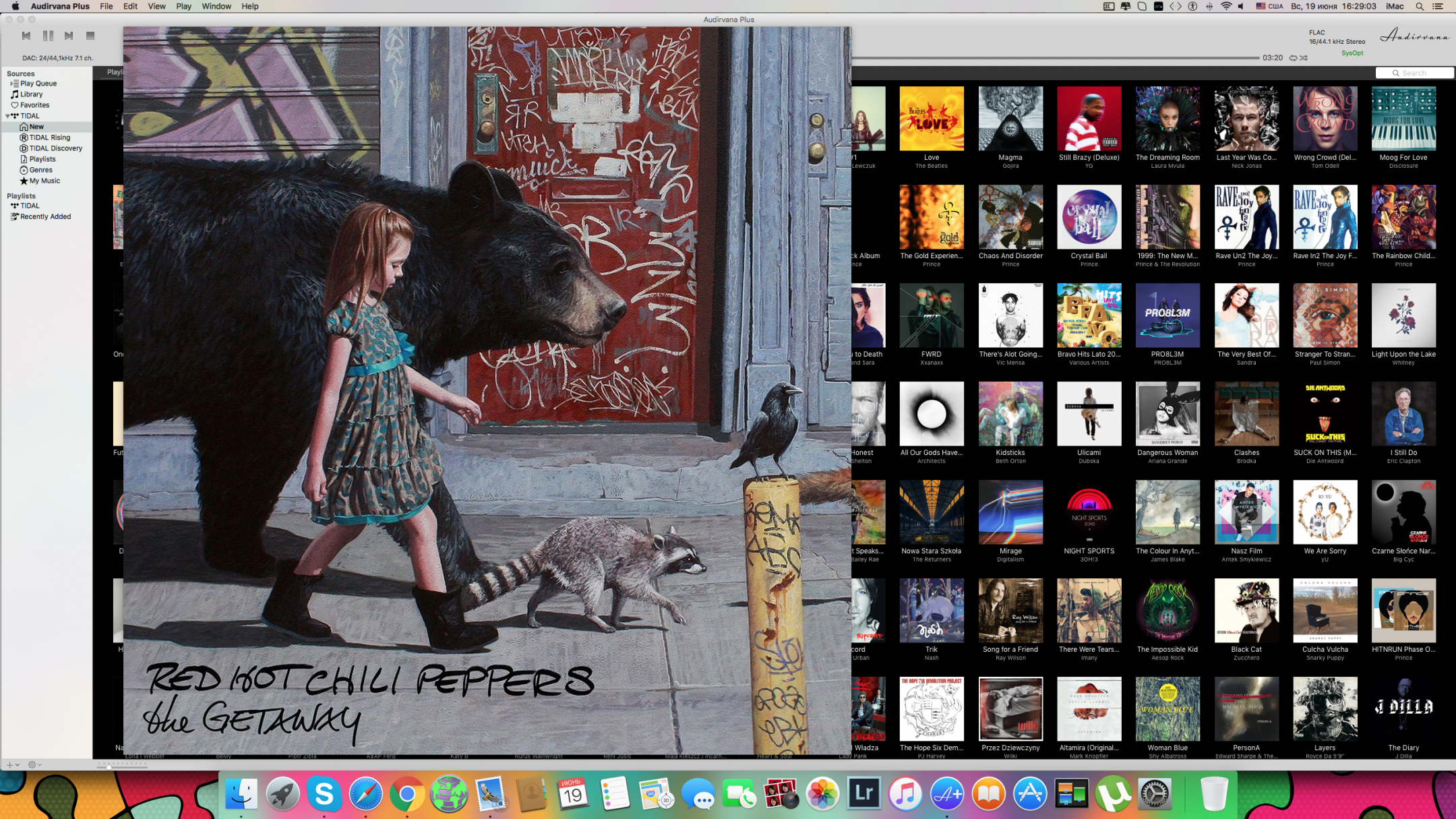Click the Light Upon the Lake title

tap(1403, 355)
